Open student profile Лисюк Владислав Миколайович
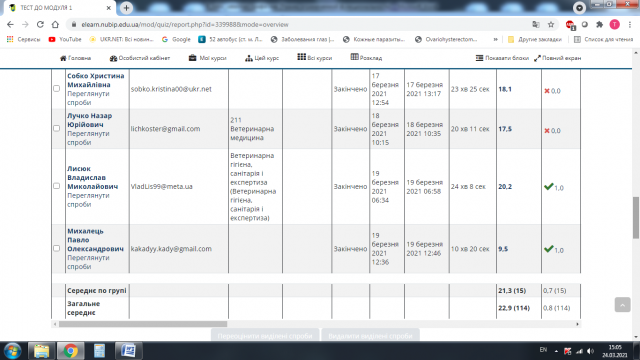 pos(93,178)
